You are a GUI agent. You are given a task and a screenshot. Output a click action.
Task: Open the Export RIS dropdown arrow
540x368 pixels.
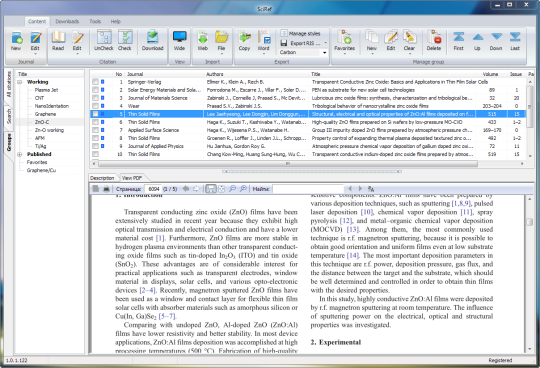325,43
